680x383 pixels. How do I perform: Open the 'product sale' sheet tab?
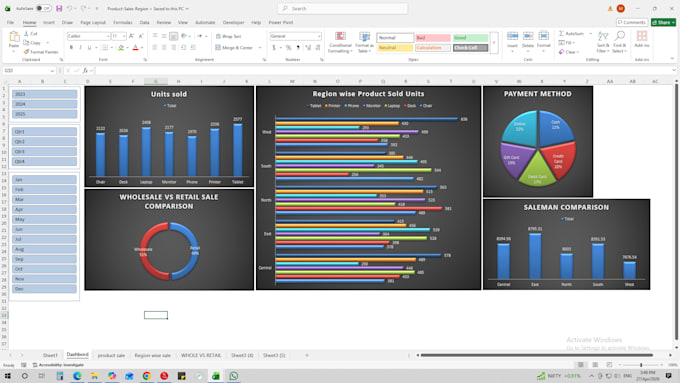point(111,355)
